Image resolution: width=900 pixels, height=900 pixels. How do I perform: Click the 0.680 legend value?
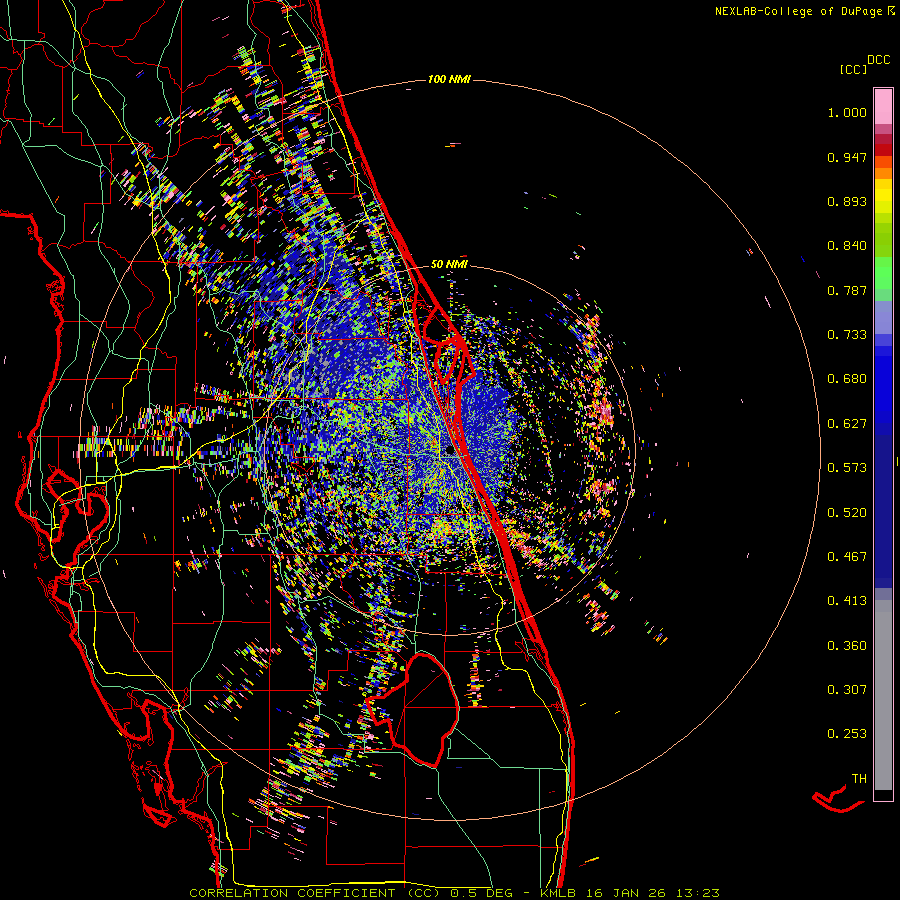[x=847, y=379]
